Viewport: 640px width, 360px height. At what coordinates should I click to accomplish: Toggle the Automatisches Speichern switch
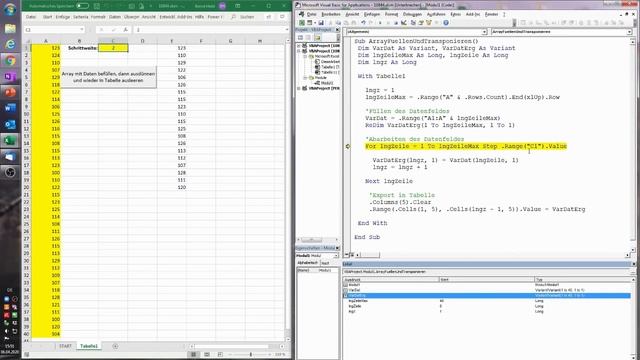click(x=82, y=6)
